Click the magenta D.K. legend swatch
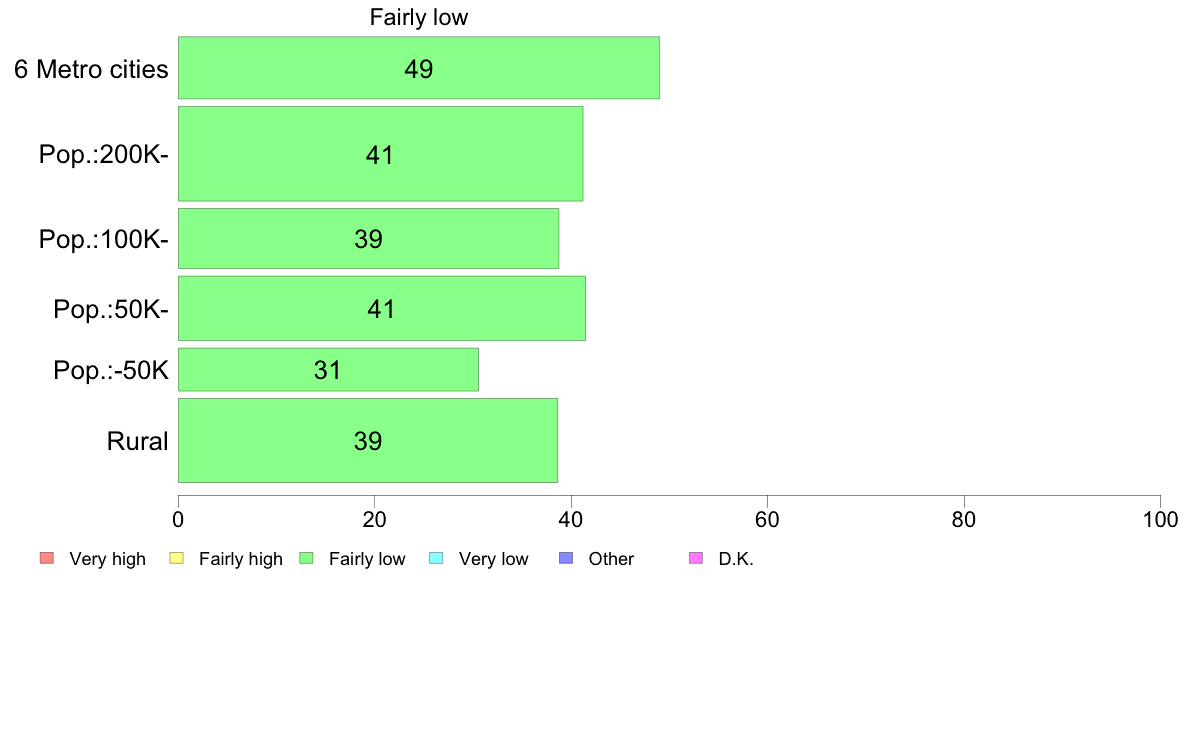 [x=696, y=559]
